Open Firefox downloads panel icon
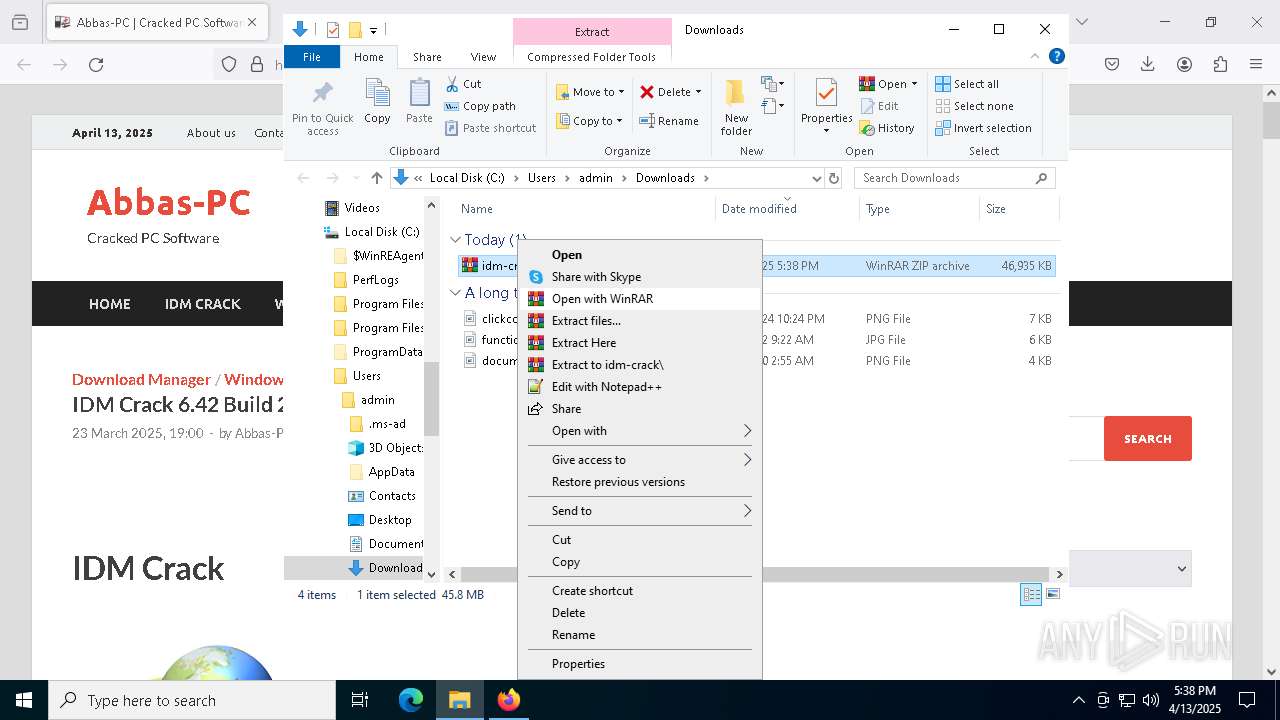 1148,65
